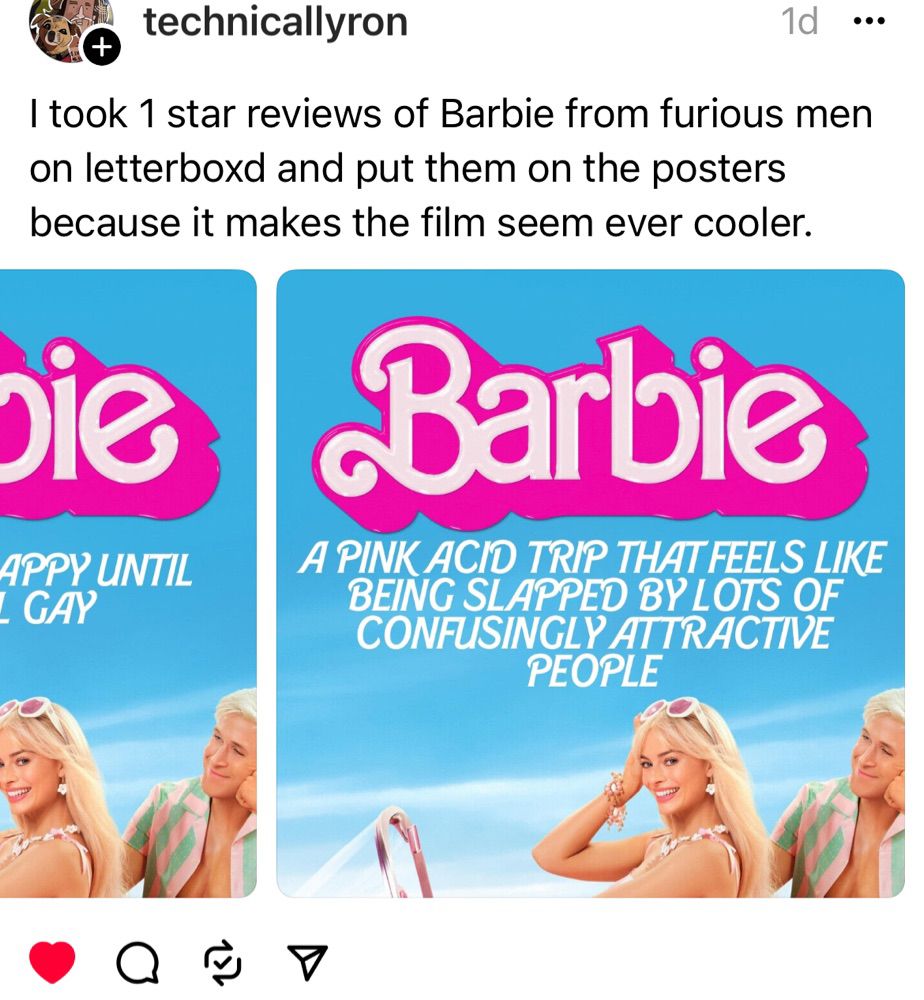Repost using the circular arrows icon
The image size is (924, 1000).
coord(223,962)
